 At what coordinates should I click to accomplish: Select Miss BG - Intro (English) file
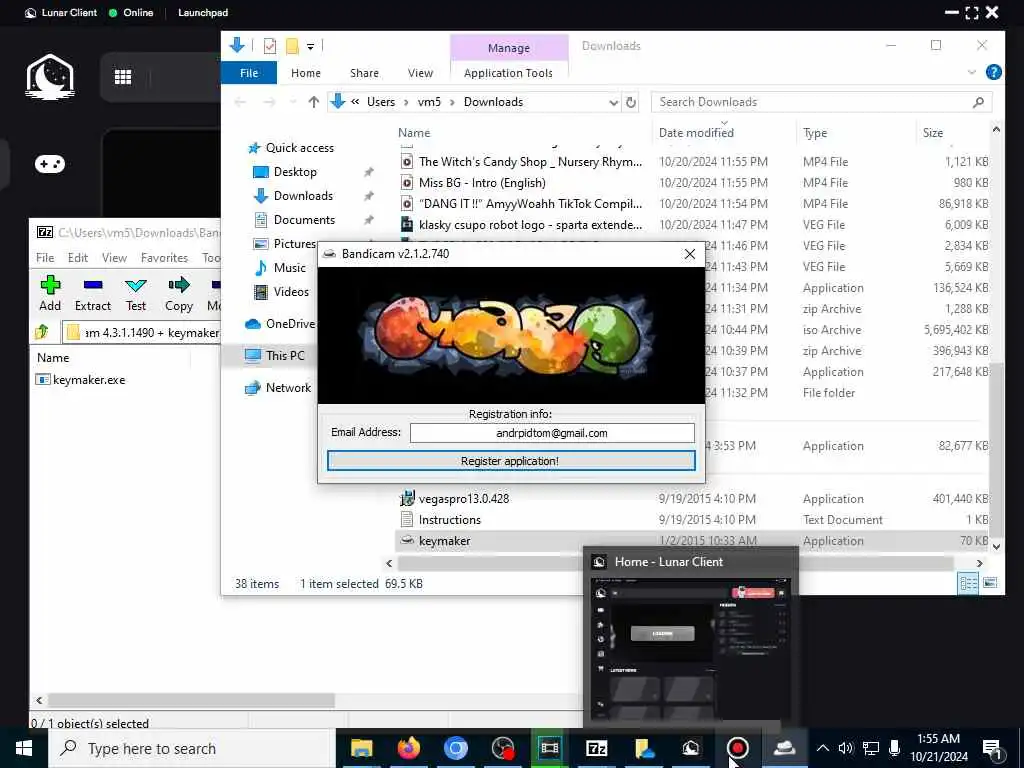click(482, 183)
